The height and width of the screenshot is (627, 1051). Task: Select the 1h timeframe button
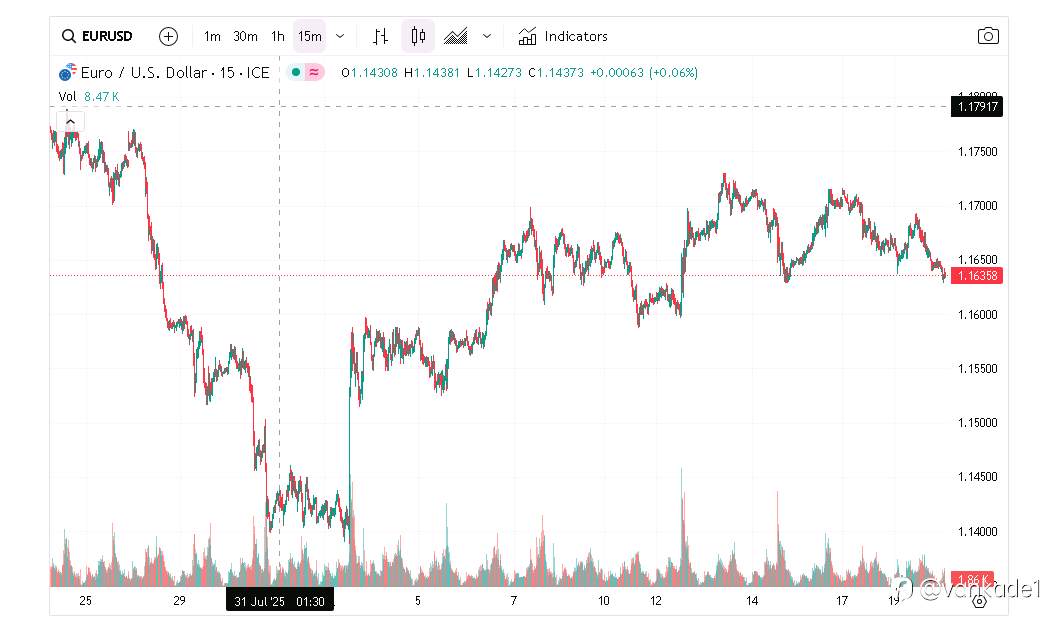pyautogui.click(x=278, y=36)
